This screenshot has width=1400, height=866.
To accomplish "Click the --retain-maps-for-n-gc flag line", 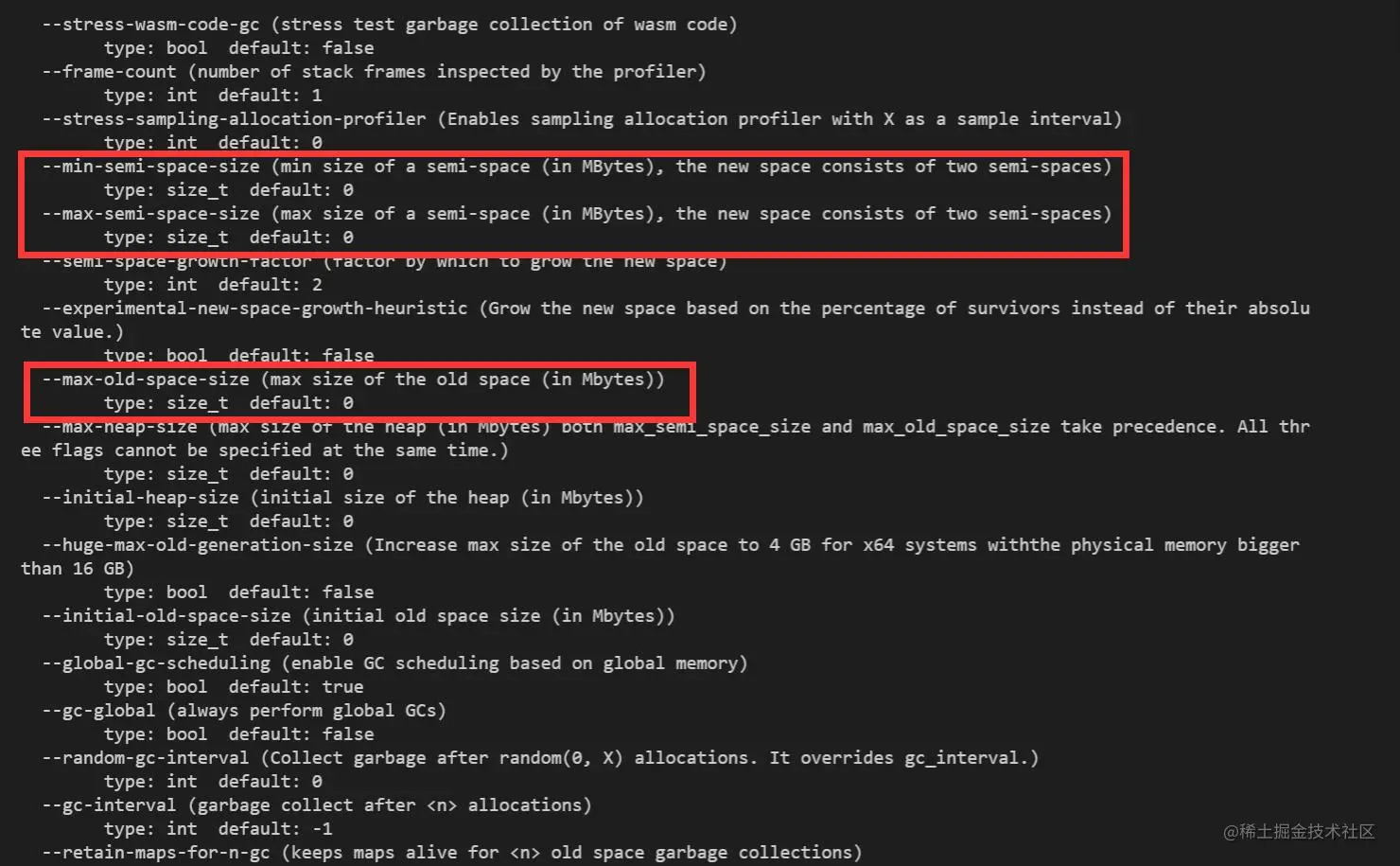I will (x=452, y=853).
